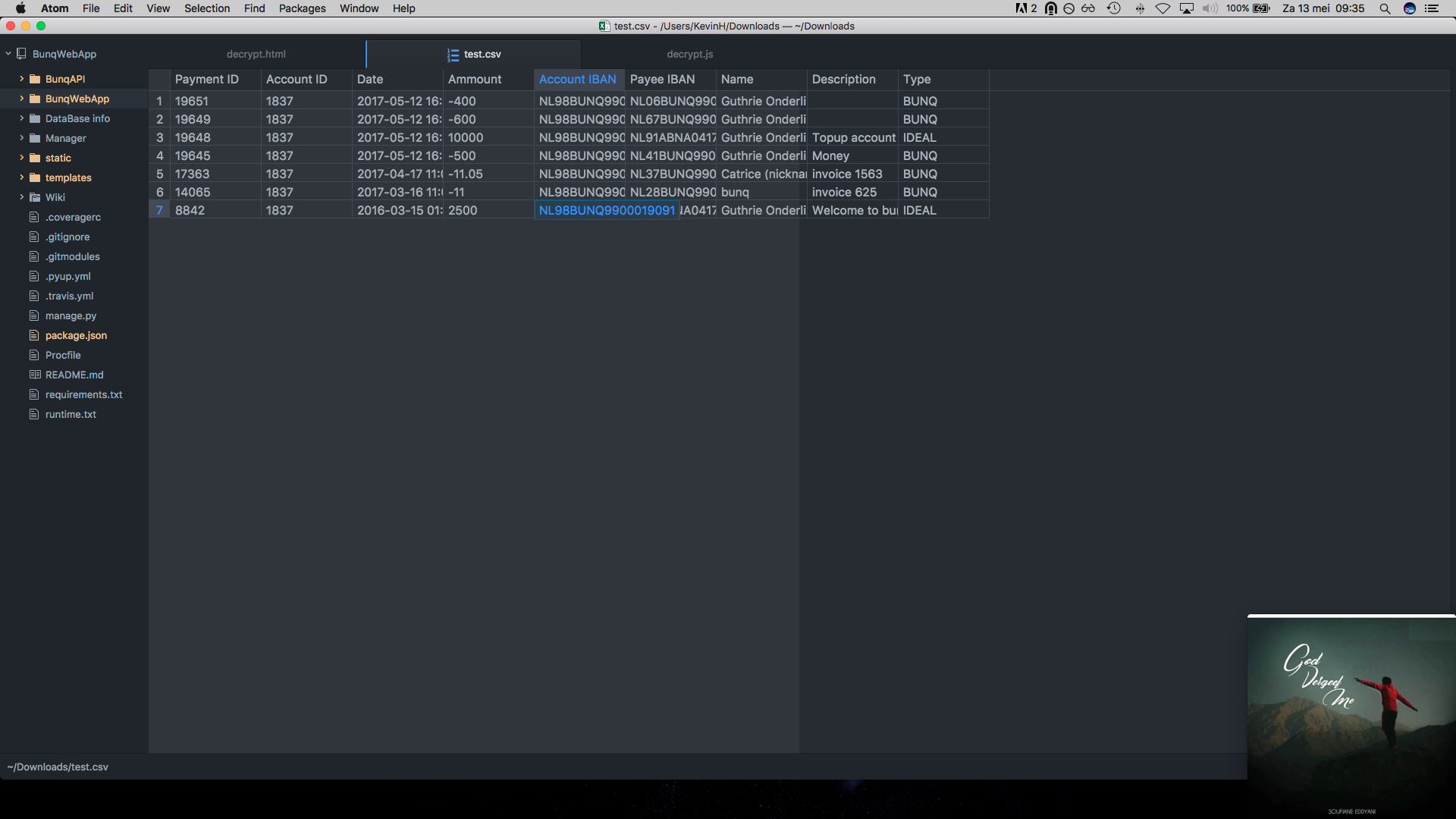Screen dimensions: 1456x819
Task: Select the row 3 number cell
Action: 159,137
